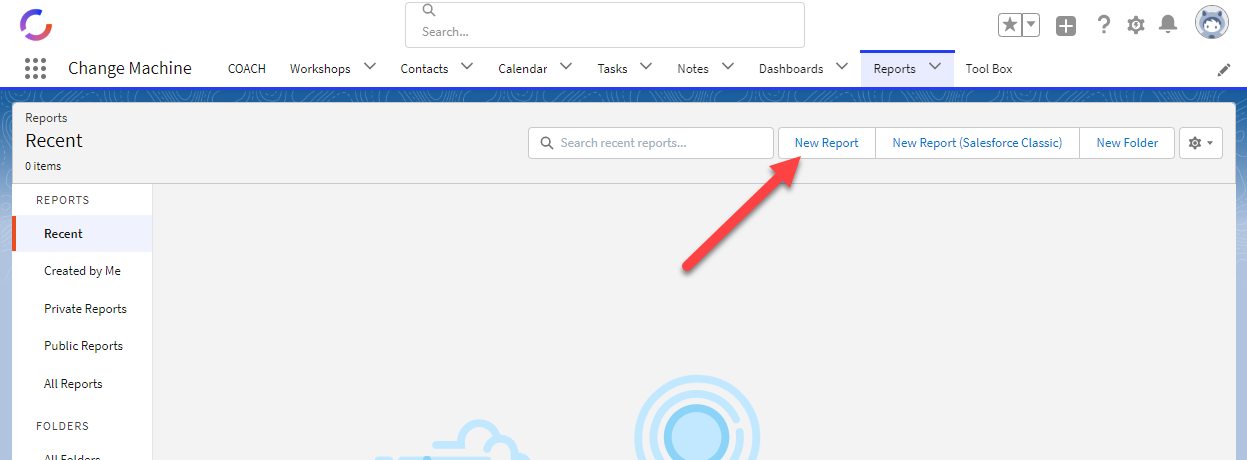Go to the Dashboards tab

coord(791,69)
